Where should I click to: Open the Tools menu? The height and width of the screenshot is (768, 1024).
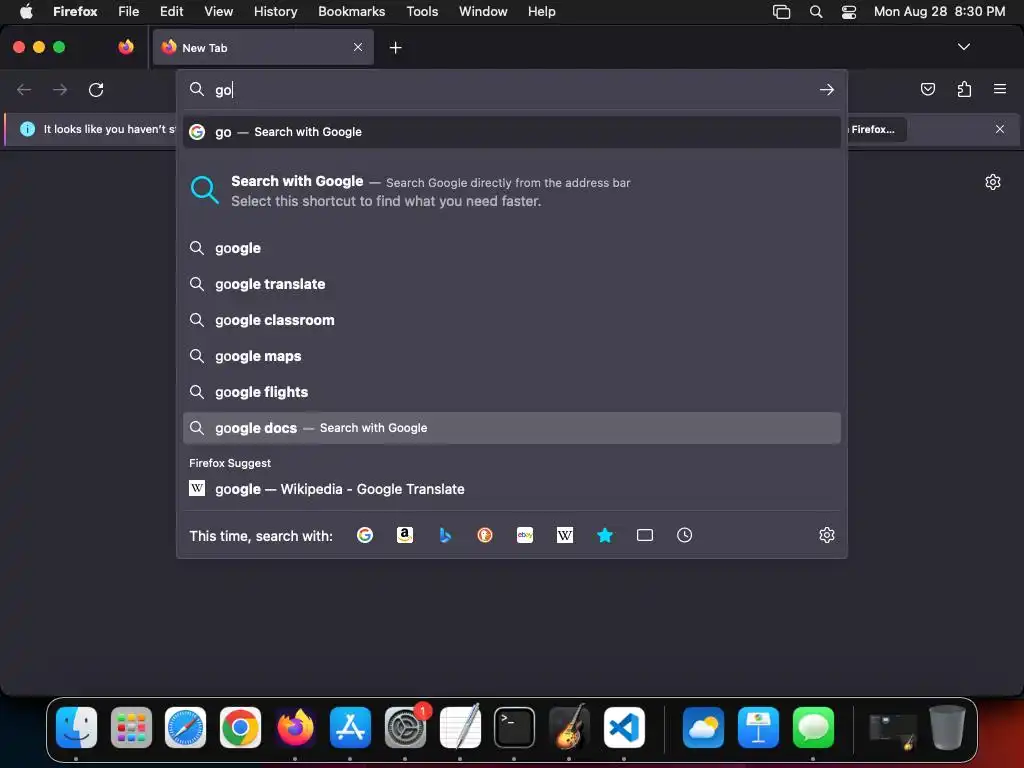(x=422, y=12)
